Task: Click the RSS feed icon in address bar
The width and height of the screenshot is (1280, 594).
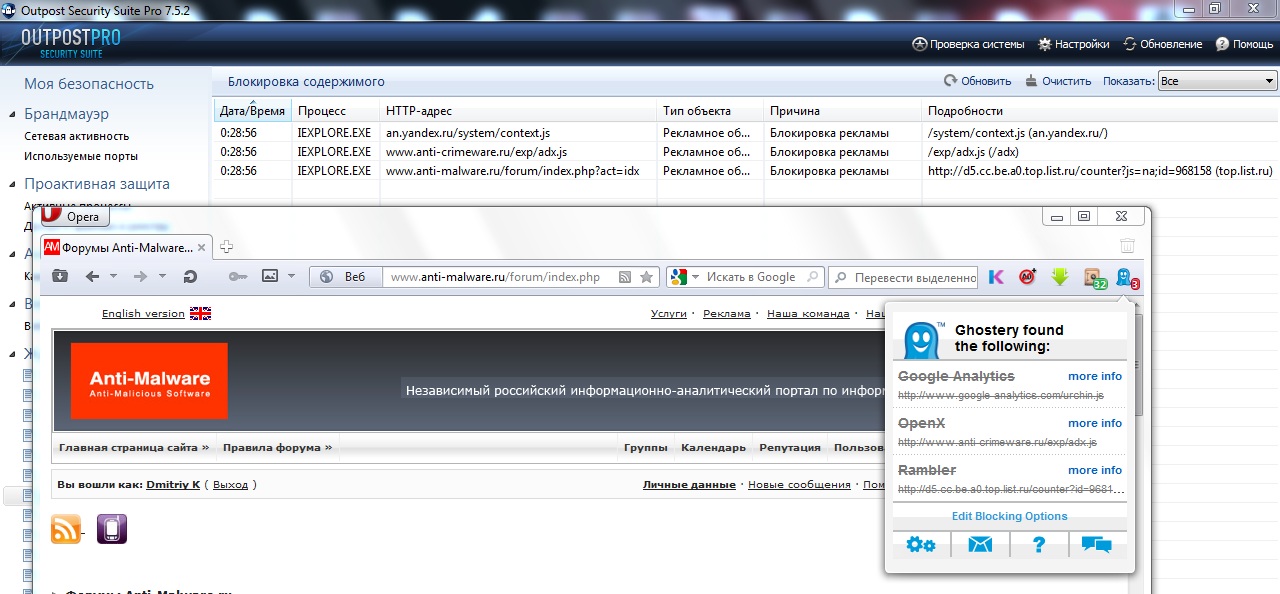Action: (x=625, y=277)
